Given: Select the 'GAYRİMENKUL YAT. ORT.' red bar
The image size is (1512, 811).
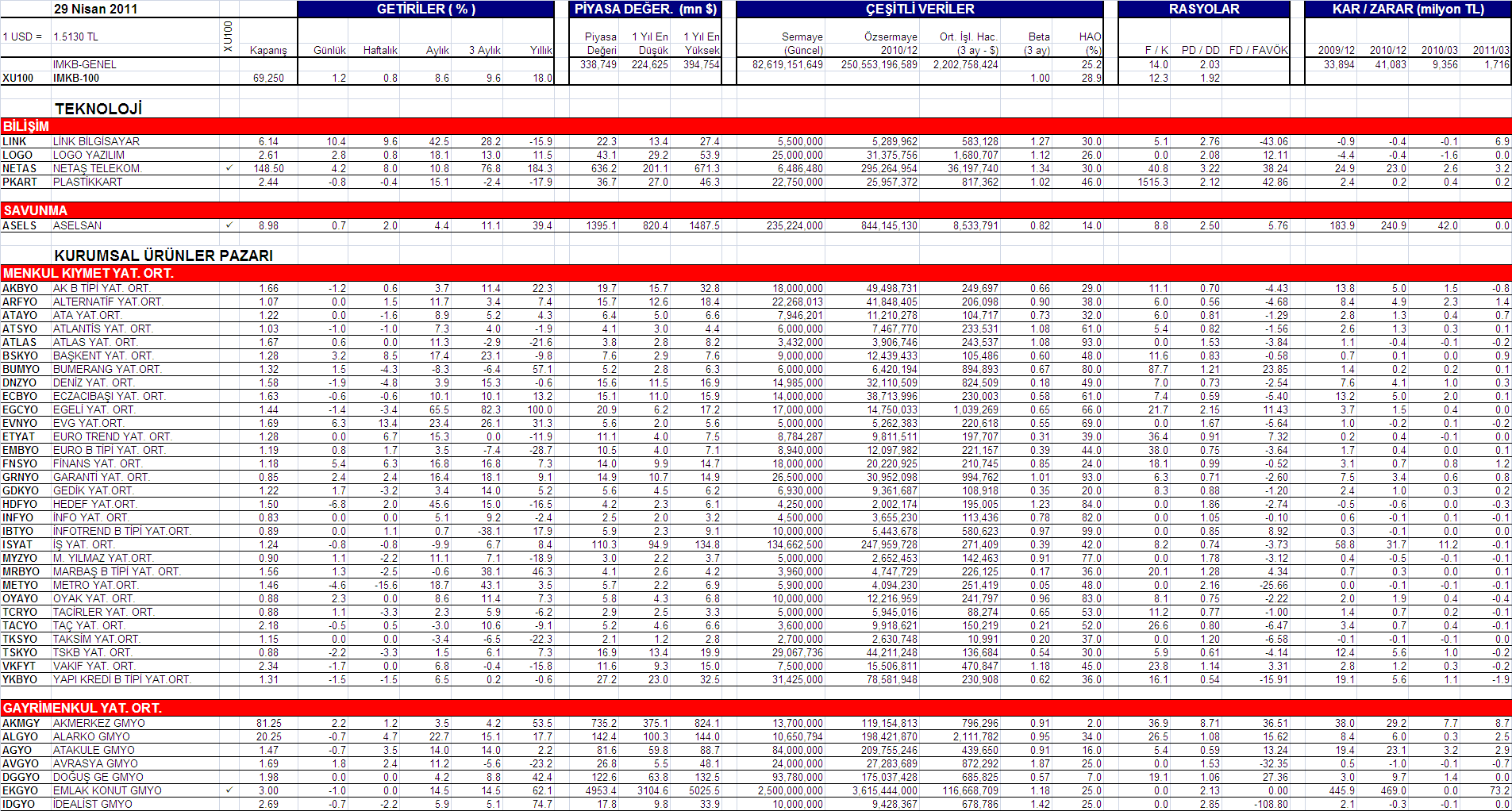Looking at the screenshot, I should tap(756, 708).
